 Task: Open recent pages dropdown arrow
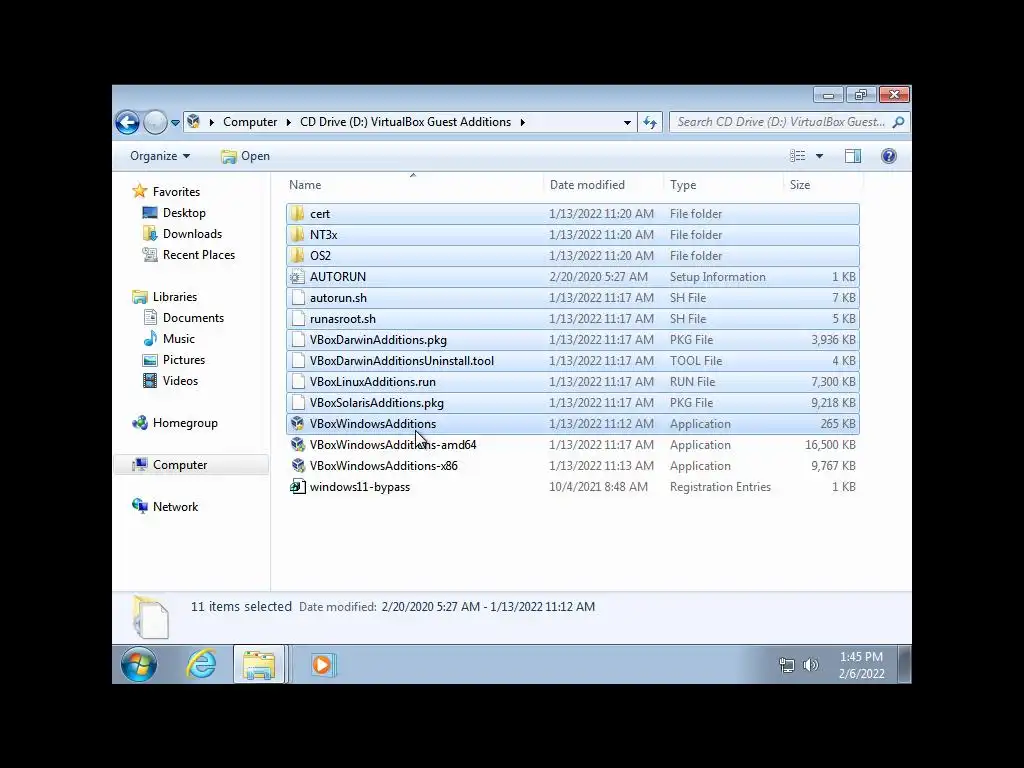point(175,123)
